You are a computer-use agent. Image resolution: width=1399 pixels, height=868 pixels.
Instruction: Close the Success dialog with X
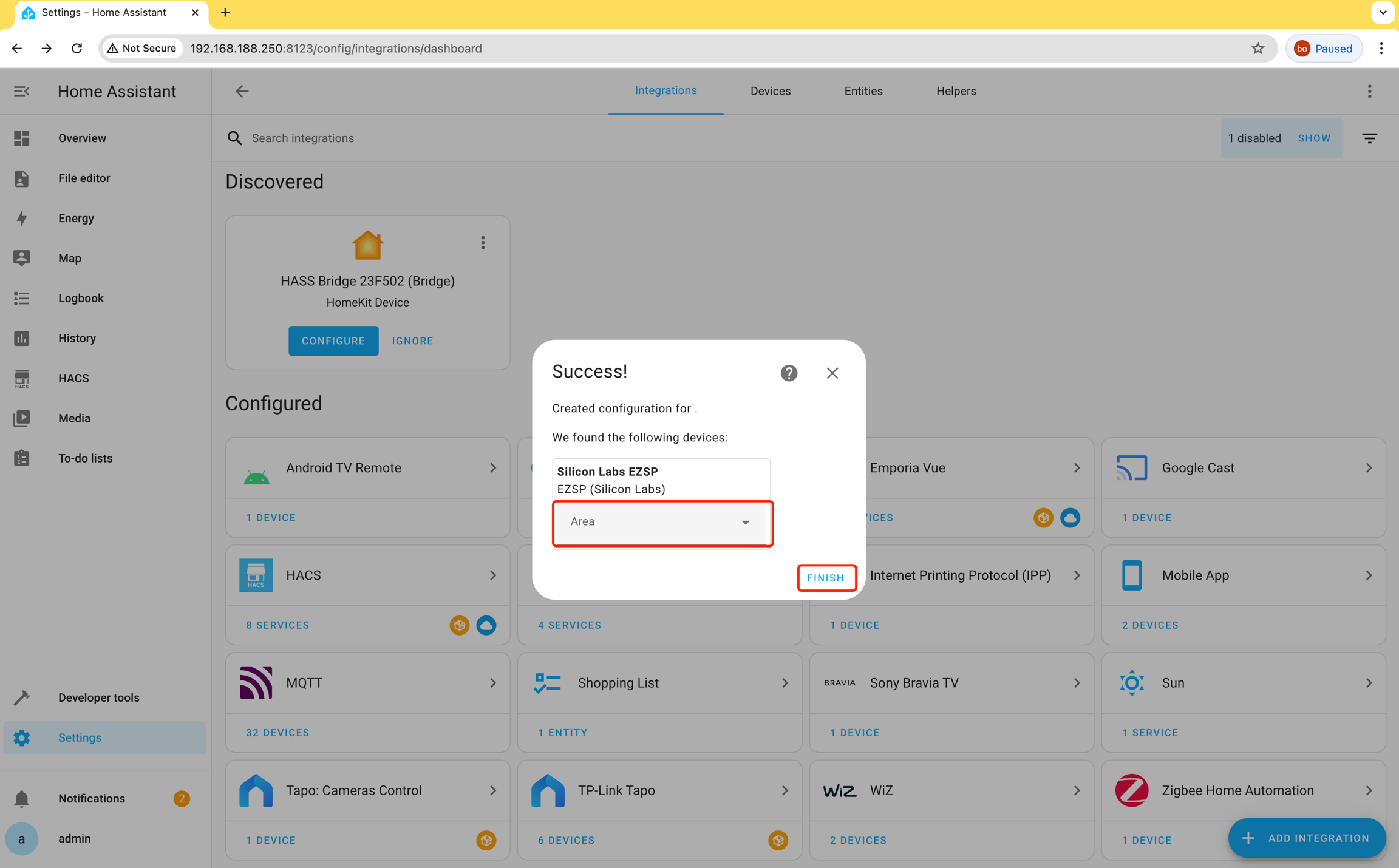point(832,373)
